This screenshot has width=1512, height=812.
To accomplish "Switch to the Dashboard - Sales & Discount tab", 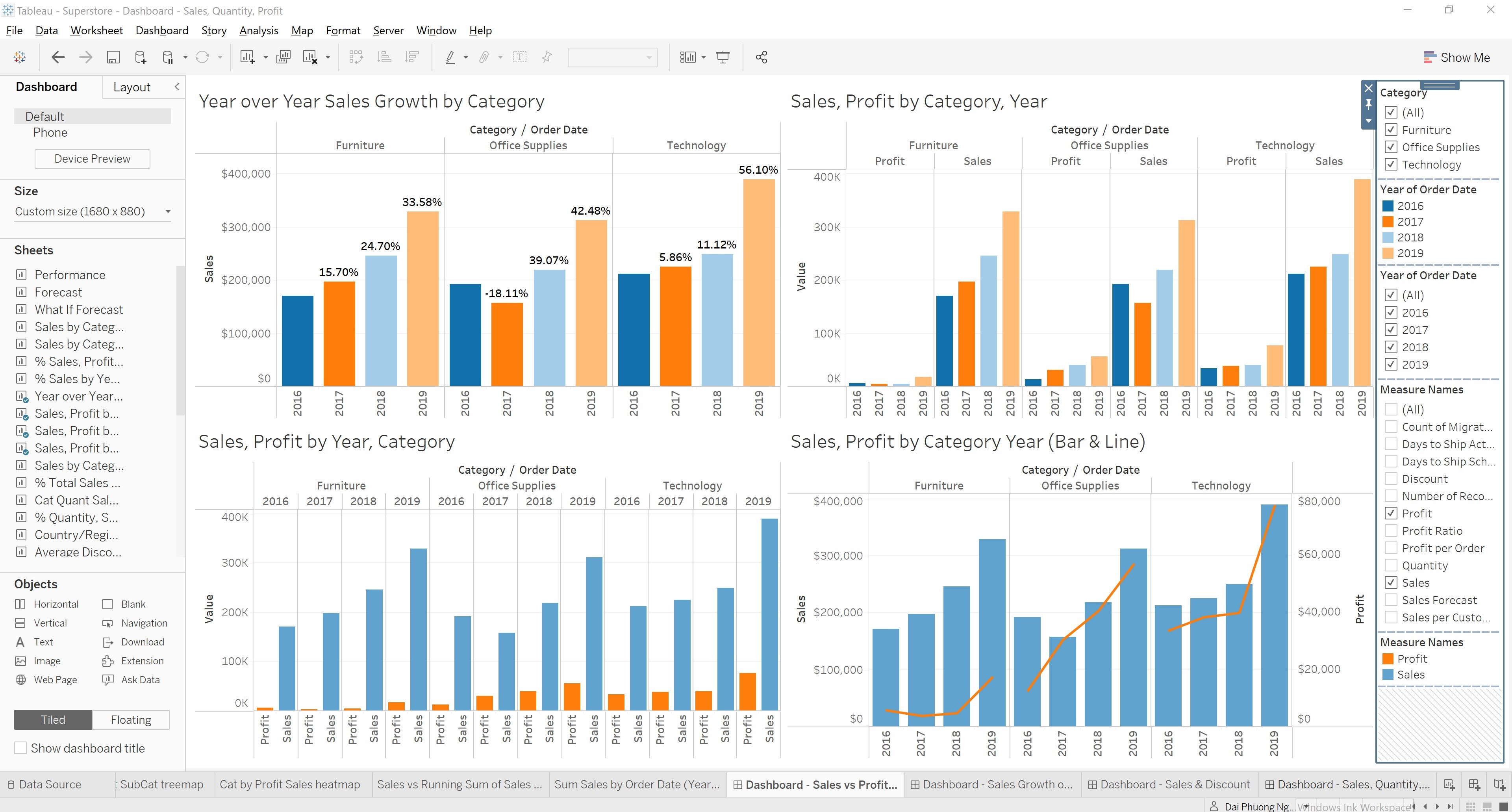I will (x=1169, y=784).
